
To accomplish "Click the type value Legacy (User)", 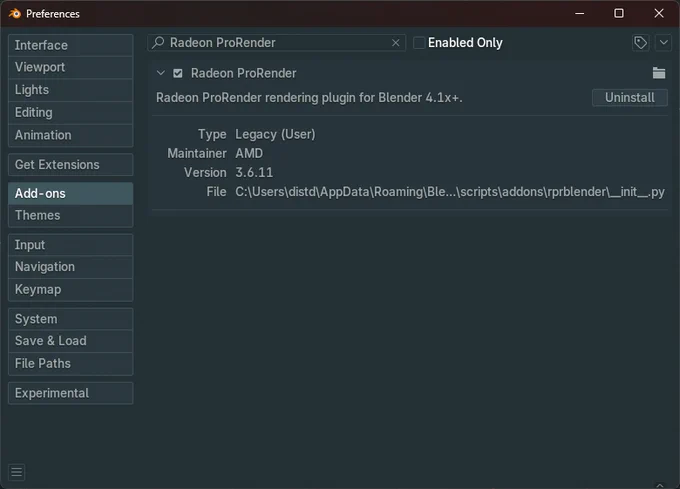I will tap(275, 134).
